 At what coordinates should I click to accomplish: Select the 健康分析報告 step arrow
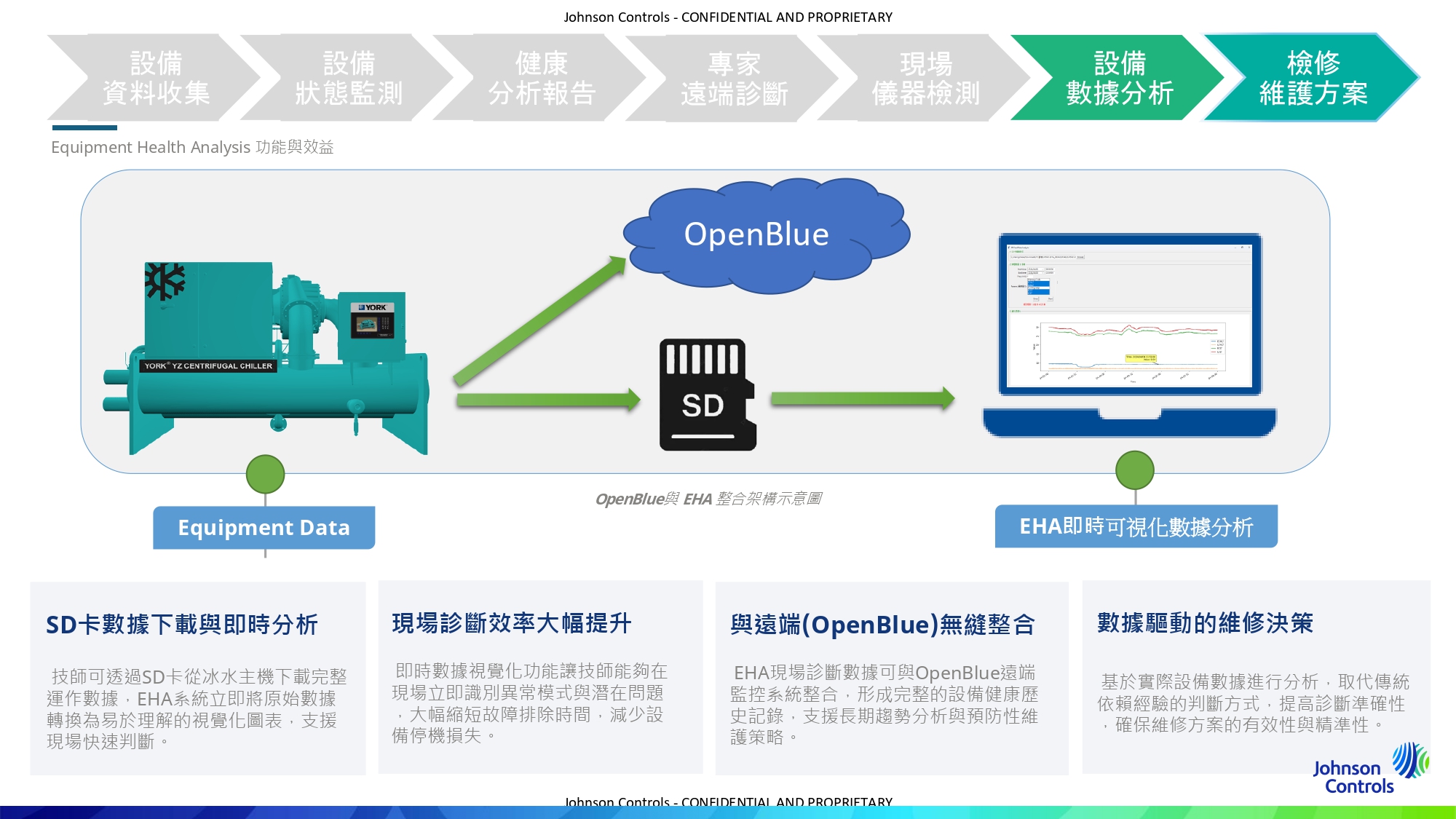pyautogui.click(x=541, y=78)
